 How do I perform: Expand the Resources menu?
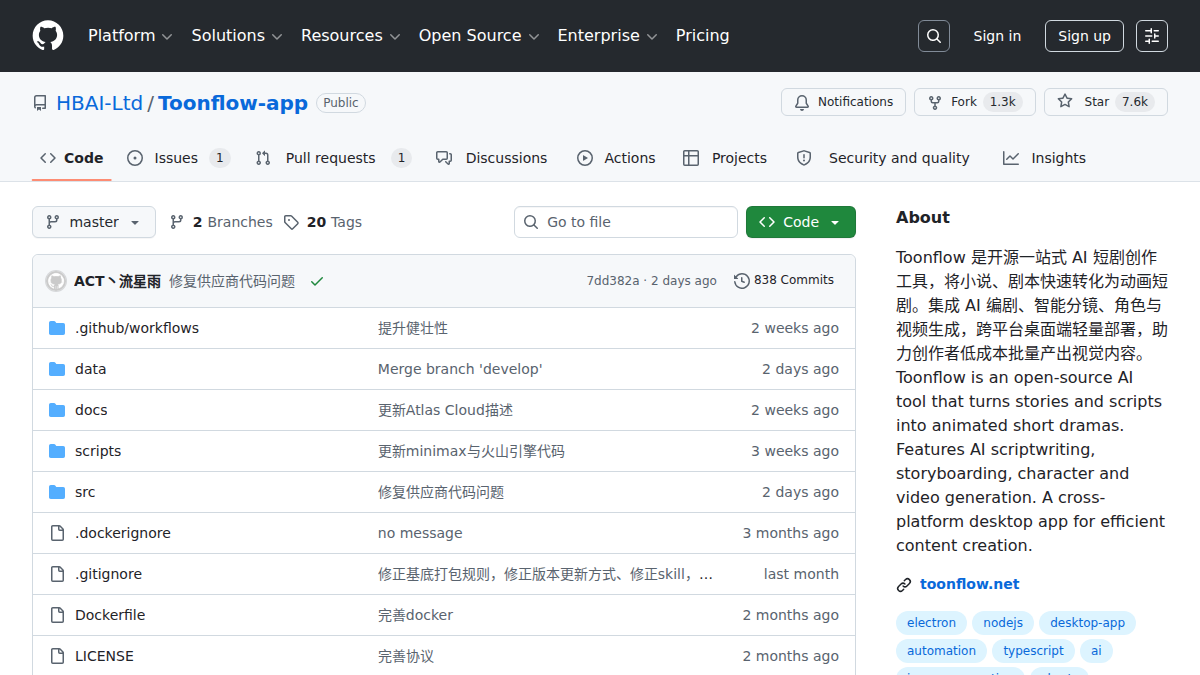coord(350,36)
